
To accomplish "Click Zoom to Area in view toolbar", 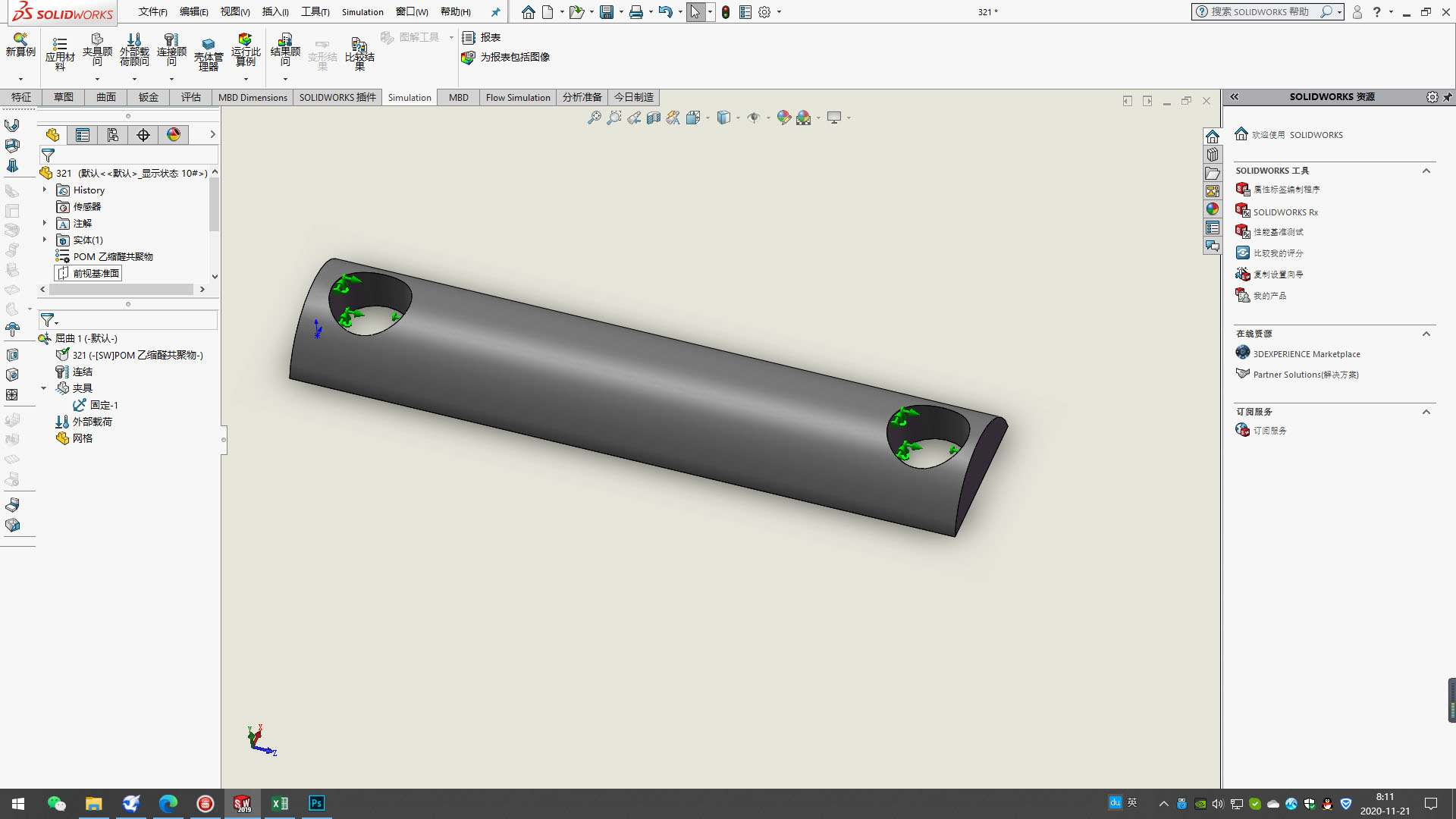I will tap(614, 118).
